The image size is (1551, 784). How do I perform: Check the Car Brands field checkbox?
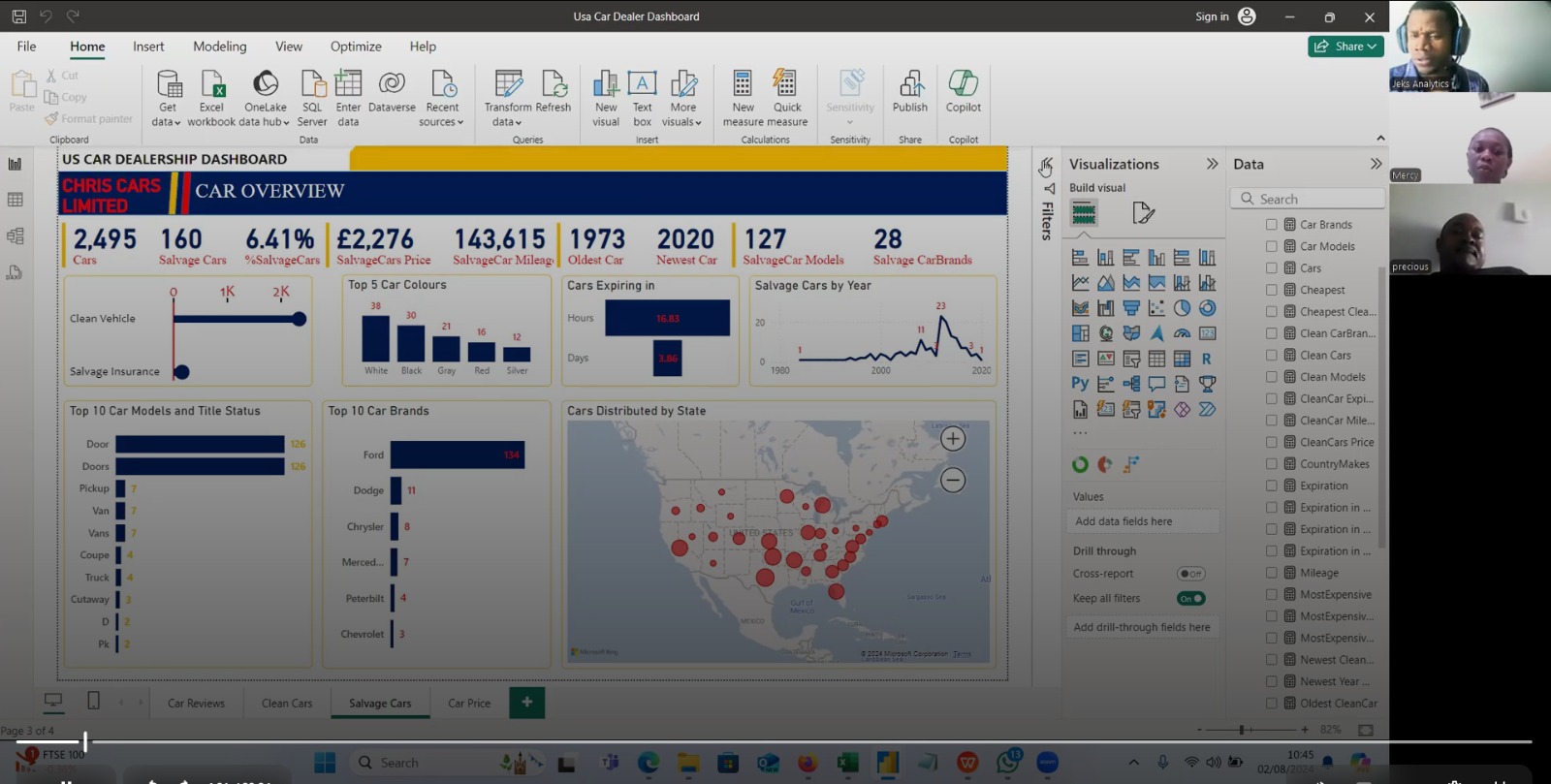(x=1271, y=225)
